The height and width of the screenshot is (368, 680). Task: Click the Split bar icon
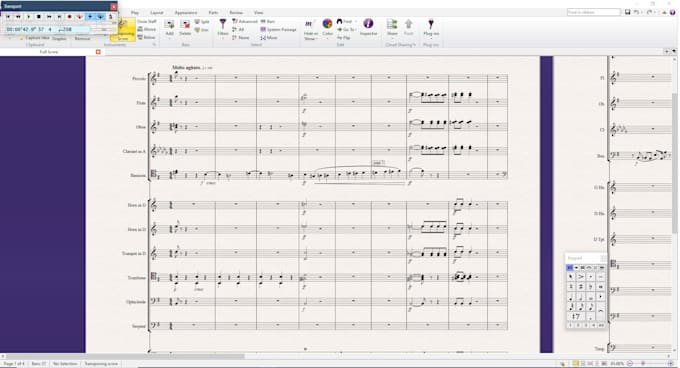tap(202, 22)
